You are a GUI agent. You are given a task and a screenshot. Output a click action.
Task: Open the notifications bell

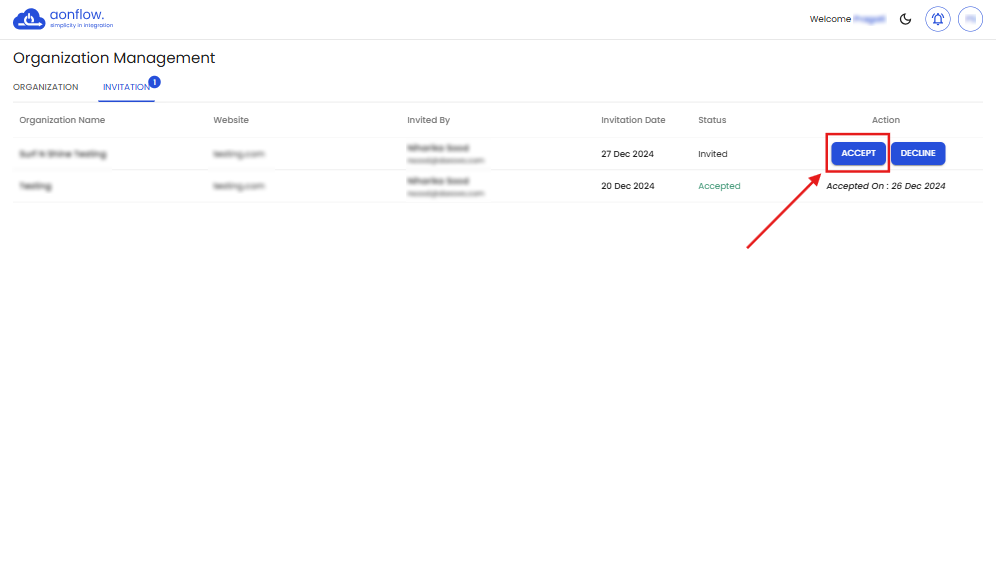click(x=937, y=19)
